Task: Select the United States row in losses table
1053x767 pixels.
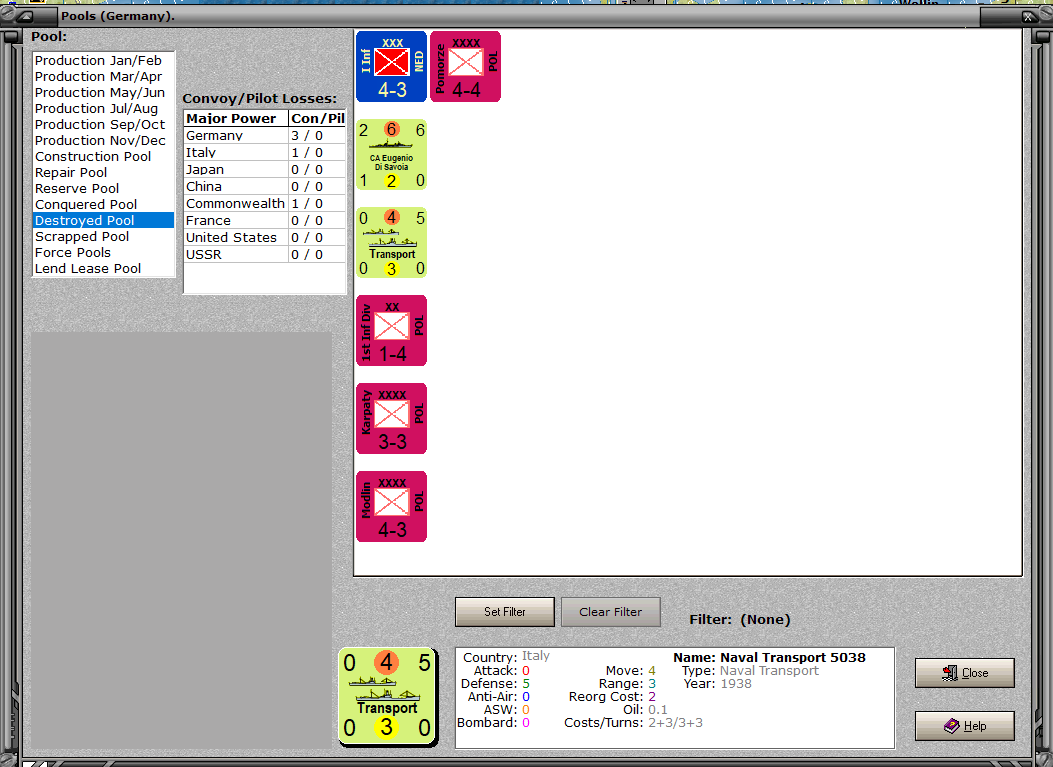Action: (x=265, y=237)
